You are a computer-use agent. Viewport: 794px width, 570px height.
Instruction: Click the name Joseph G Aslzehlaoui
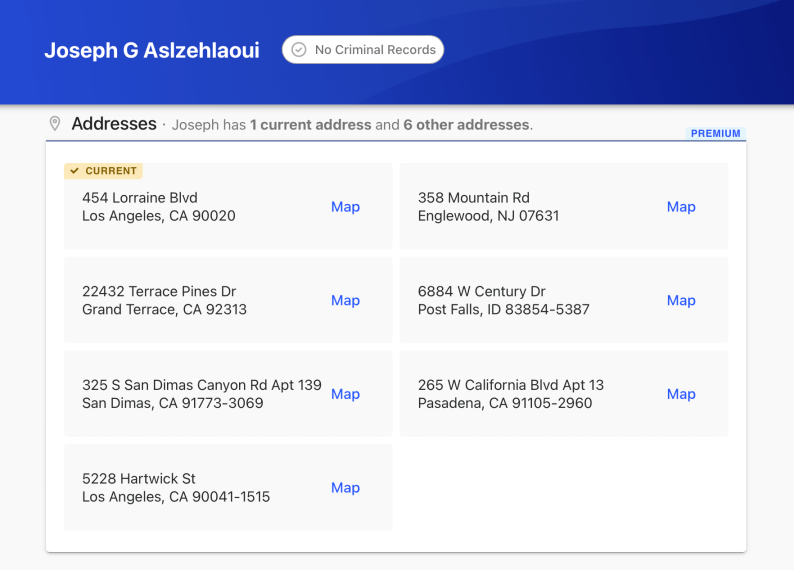(x=152, y=50)
